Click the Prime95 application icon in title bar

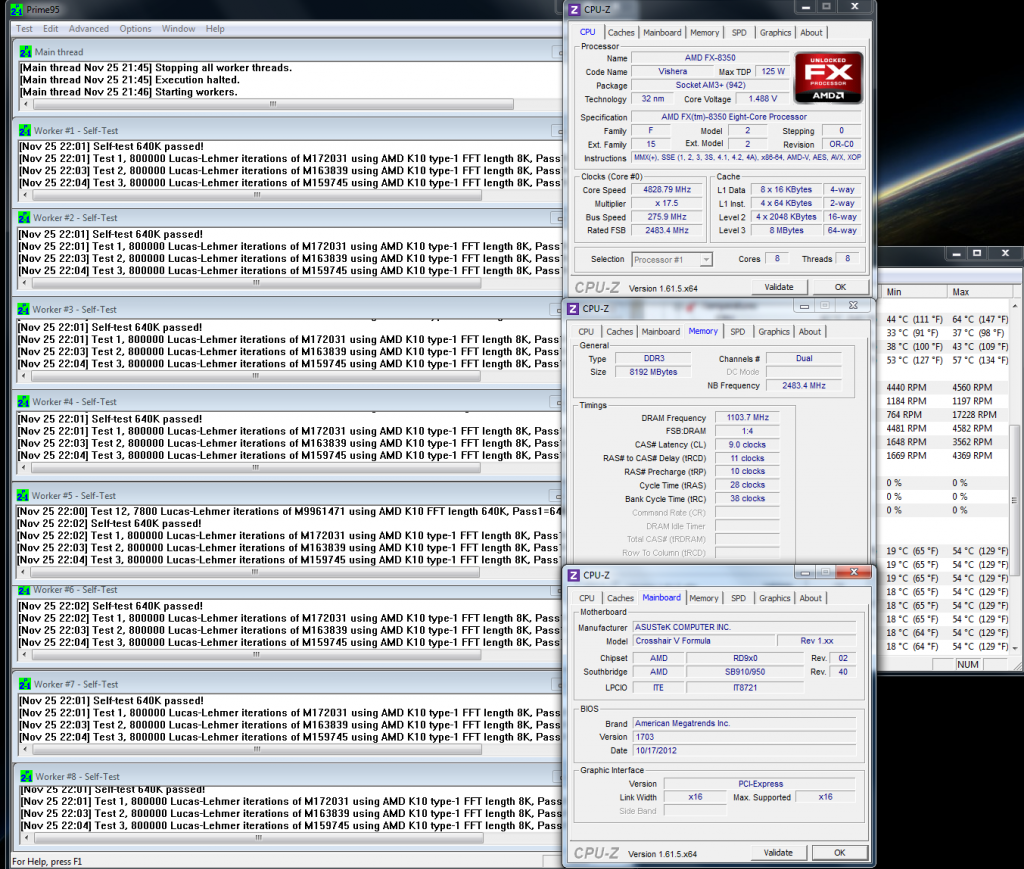coord(16,10)
